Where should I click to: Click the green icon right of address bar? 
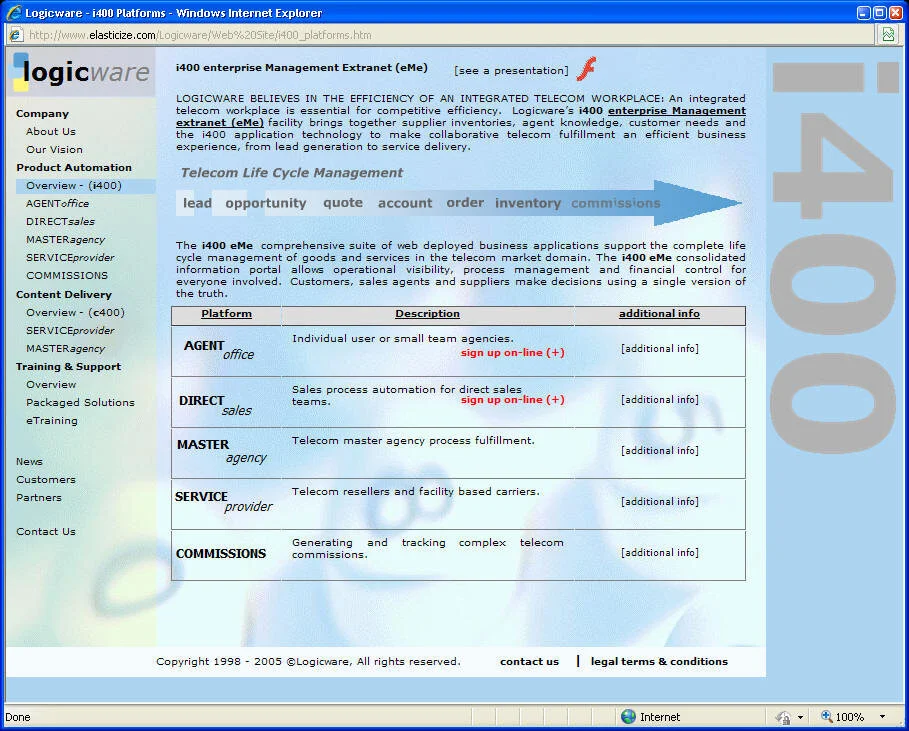coord(888,35)
